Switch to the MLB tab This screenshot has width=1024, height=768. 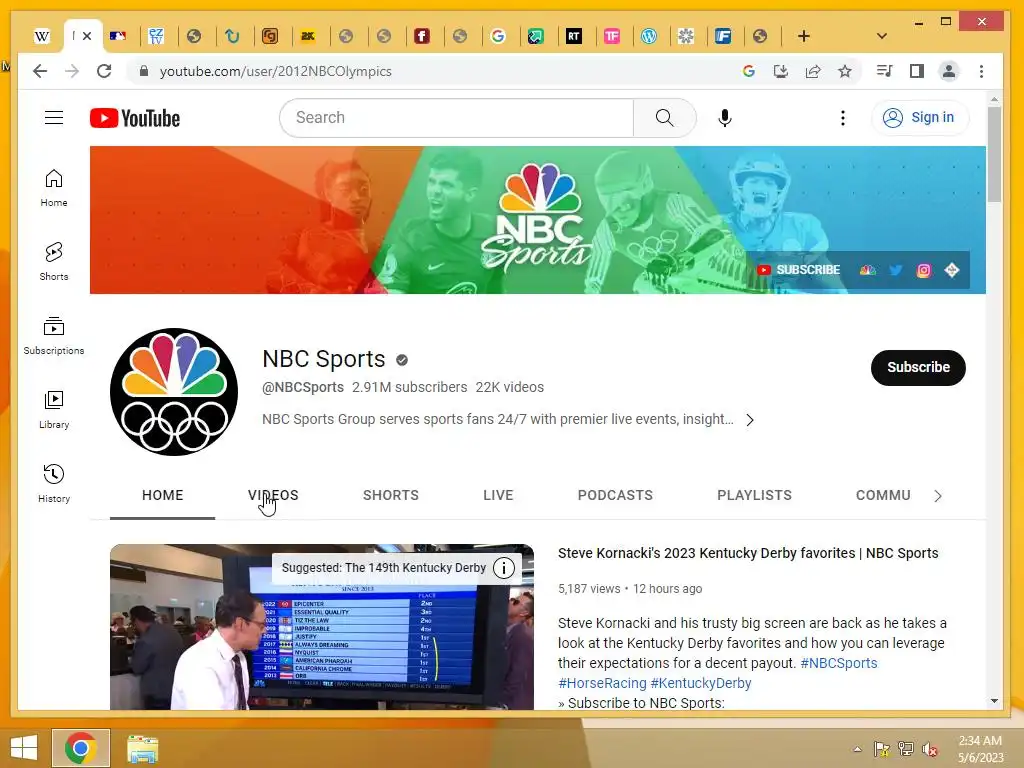click(x=118, y=36)
